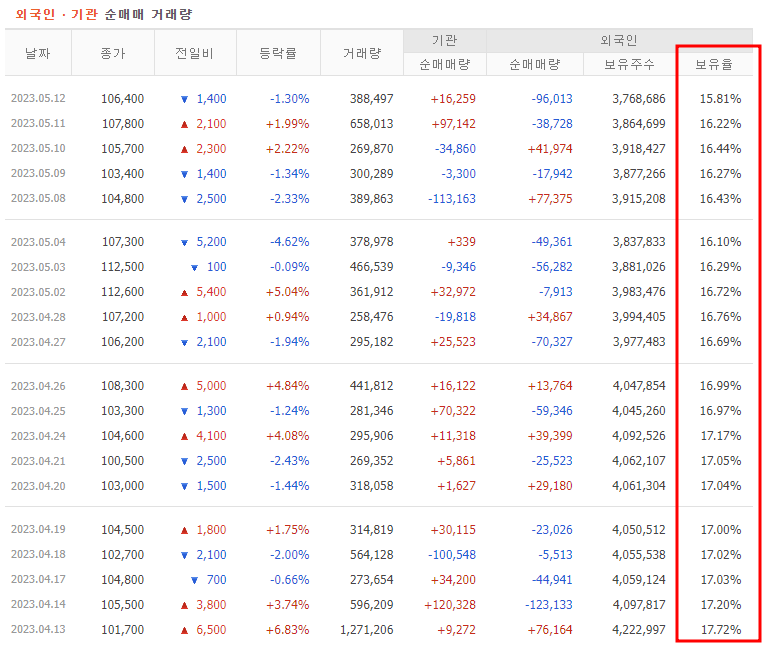Select the date 2023.05.09

38,173
